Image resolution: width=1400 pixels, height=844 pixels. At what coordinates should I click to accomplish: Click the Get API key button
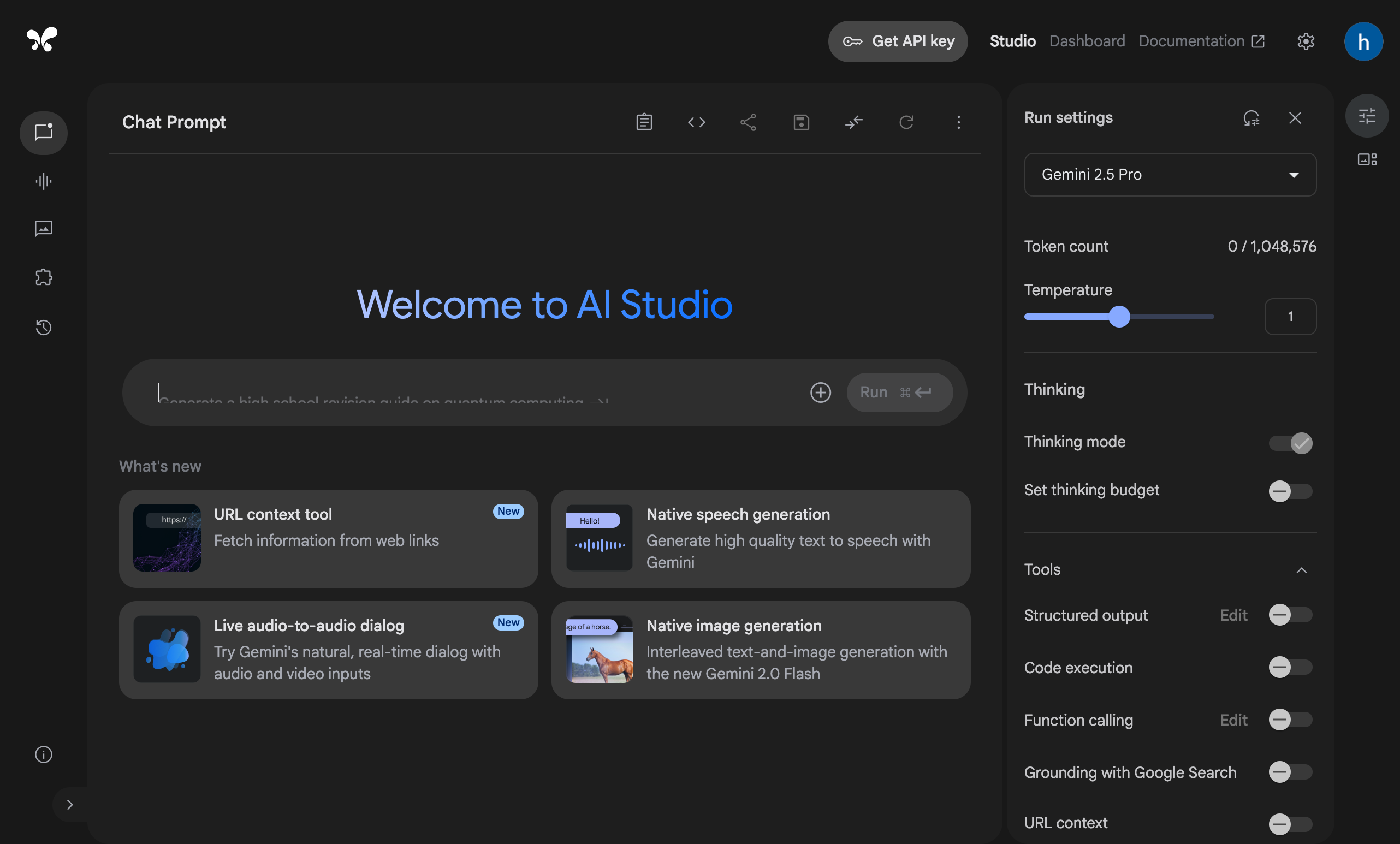click(898, 41)
